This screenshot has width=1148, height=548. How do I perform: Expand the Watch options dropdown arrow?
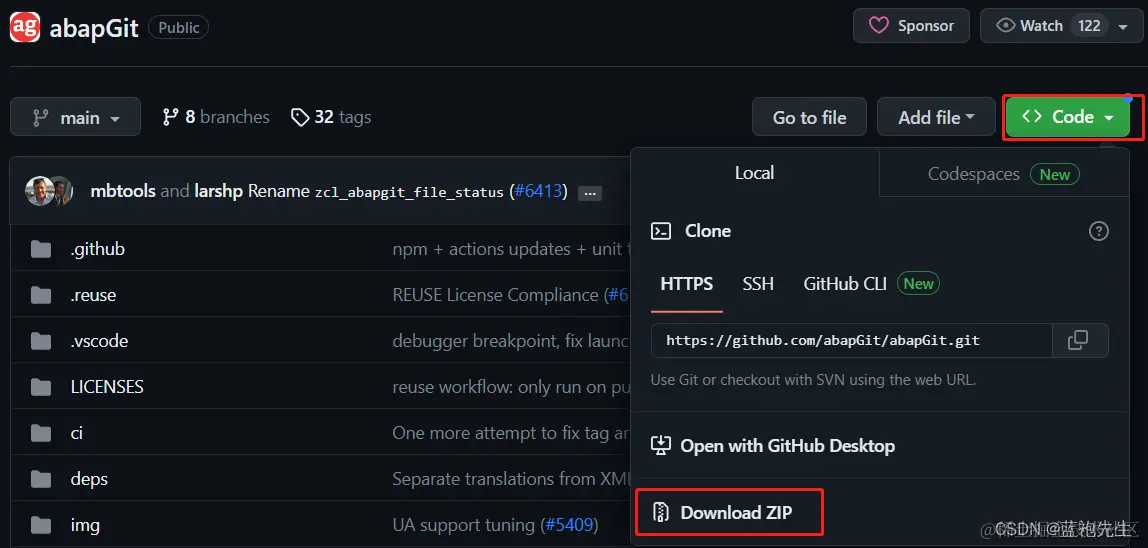(x=1123, y=26)
